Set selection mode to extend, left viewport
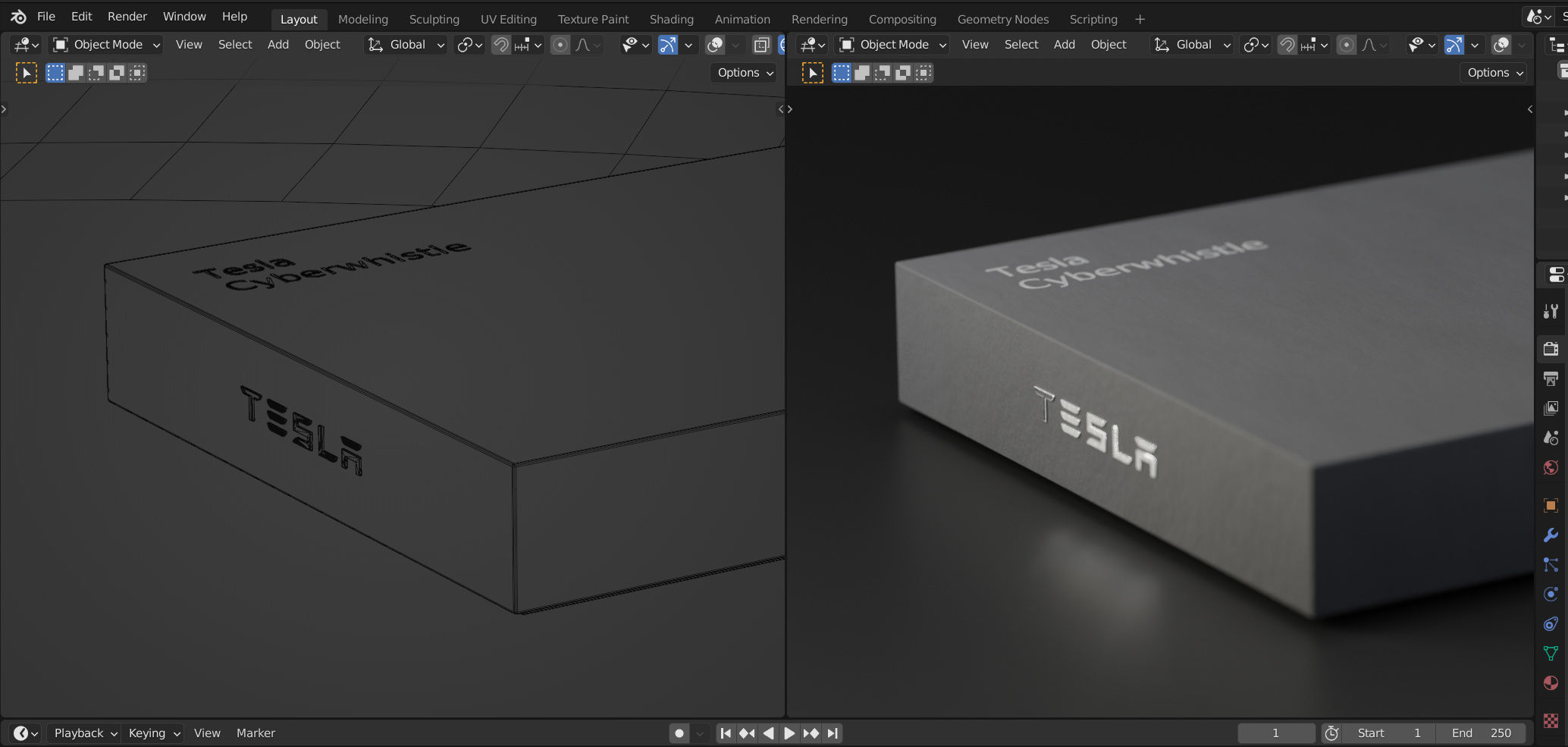This screenshot has height=747, width=1568. 76,73
